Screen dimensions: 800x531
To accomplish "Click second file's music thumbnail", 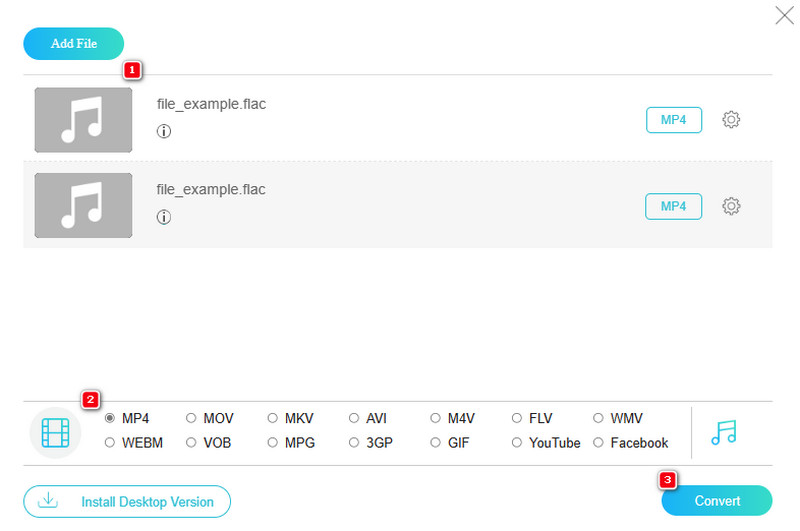I will 83,205.
